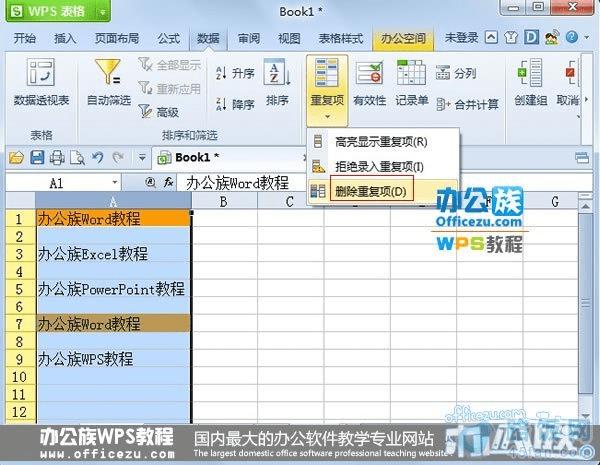Click the collapse ribbon caret icon
This screenshot has width=600, height=465.
[x=491, y=38]
